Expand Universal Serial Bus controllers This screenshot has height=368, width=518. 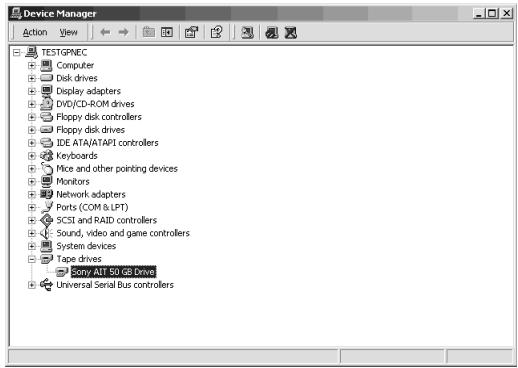[32, 285]
